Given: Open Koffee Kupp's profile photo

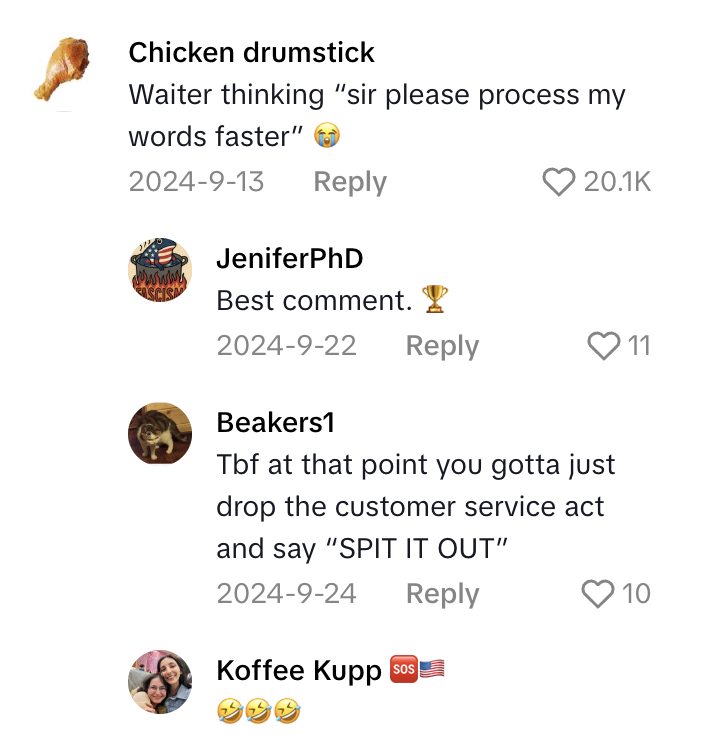Looking at the screenshot, I should coord(160,683).
